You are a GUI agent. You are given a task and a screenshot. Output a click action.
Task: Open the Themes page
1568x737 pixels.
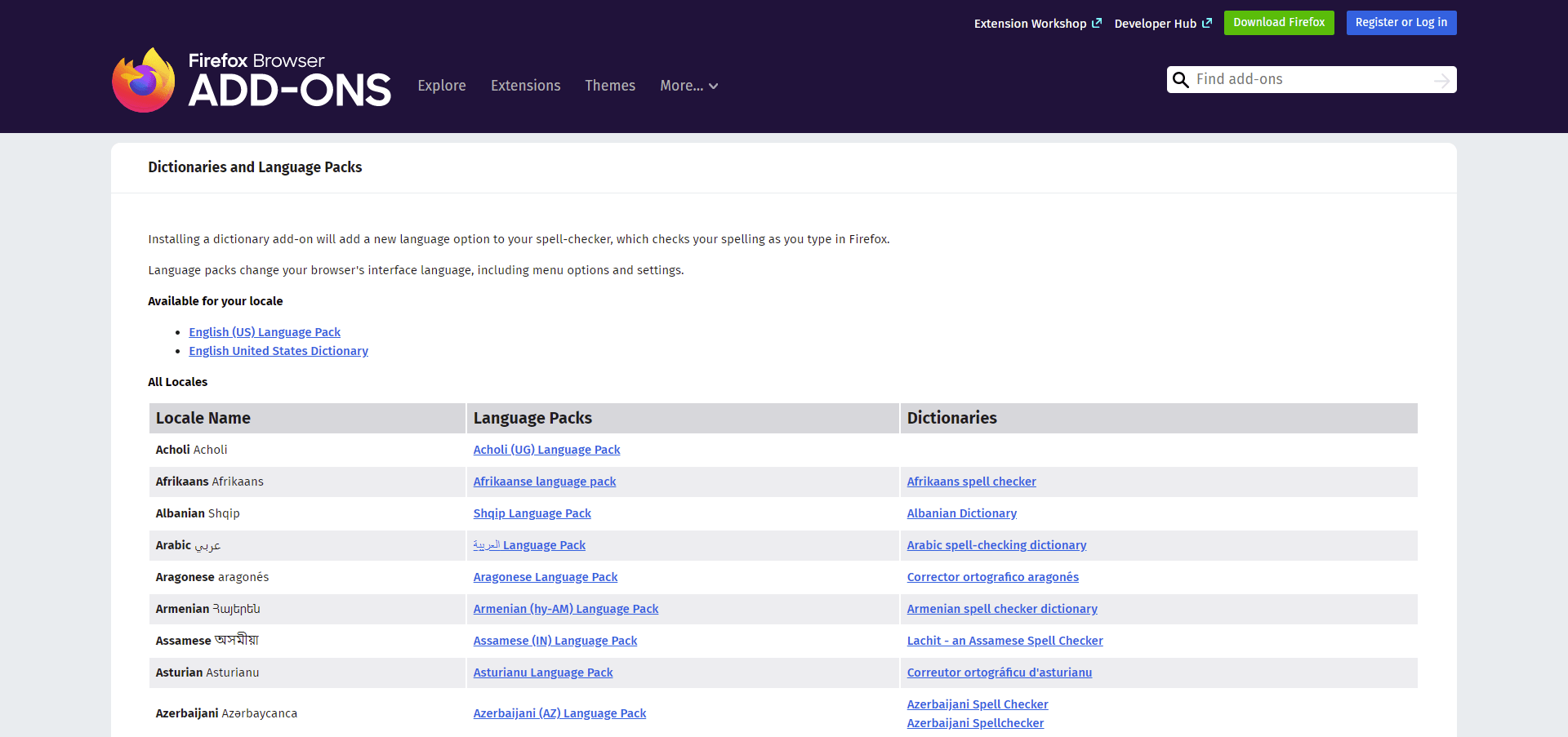tap(610, 86)
